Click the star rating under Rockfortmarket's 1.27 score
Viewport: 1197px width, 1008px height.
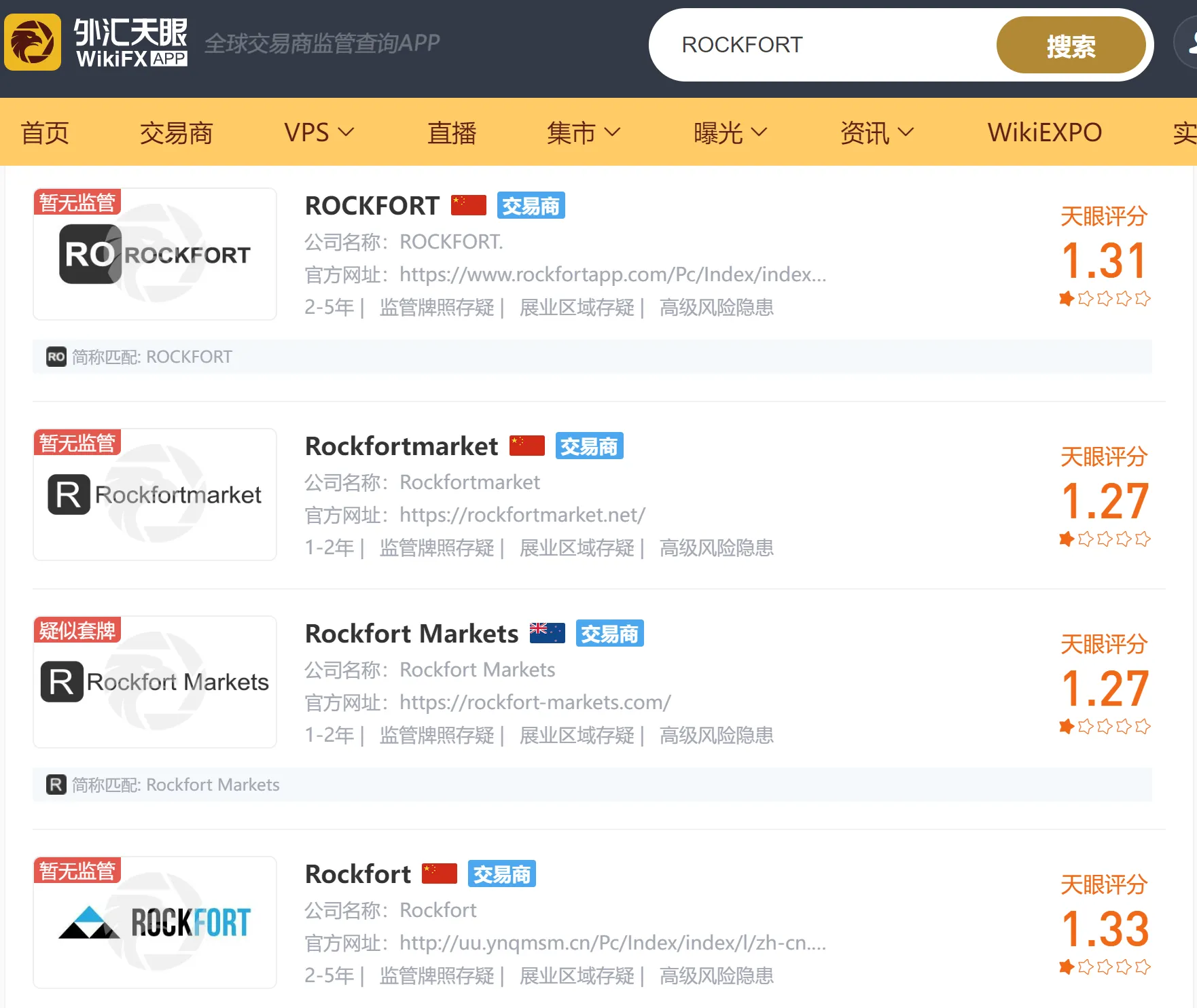click(1105, 539)
